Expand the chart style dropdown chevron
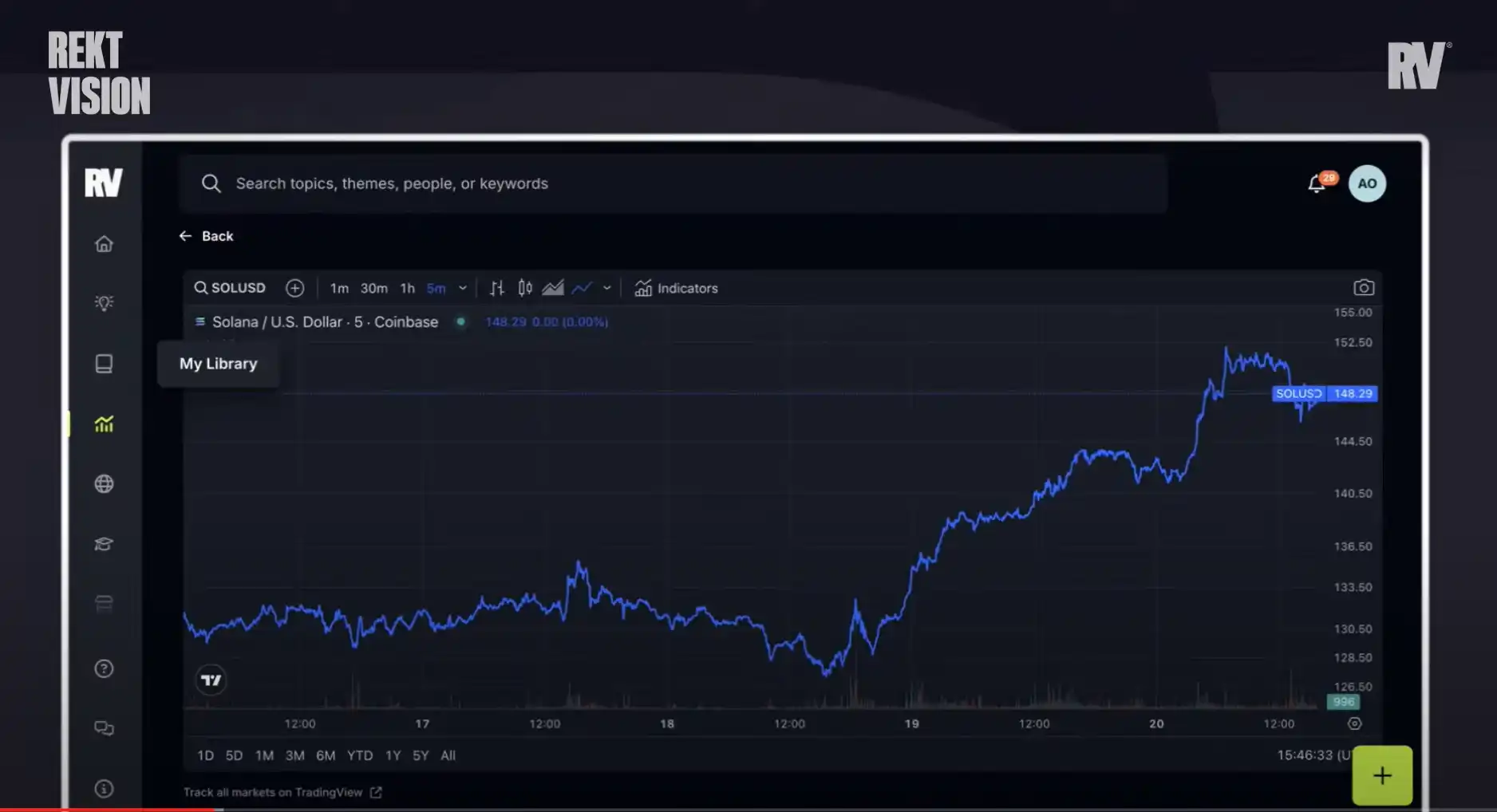Image resolution: width=1497 pixels, height=812 pixels. (x=606, y=288)
